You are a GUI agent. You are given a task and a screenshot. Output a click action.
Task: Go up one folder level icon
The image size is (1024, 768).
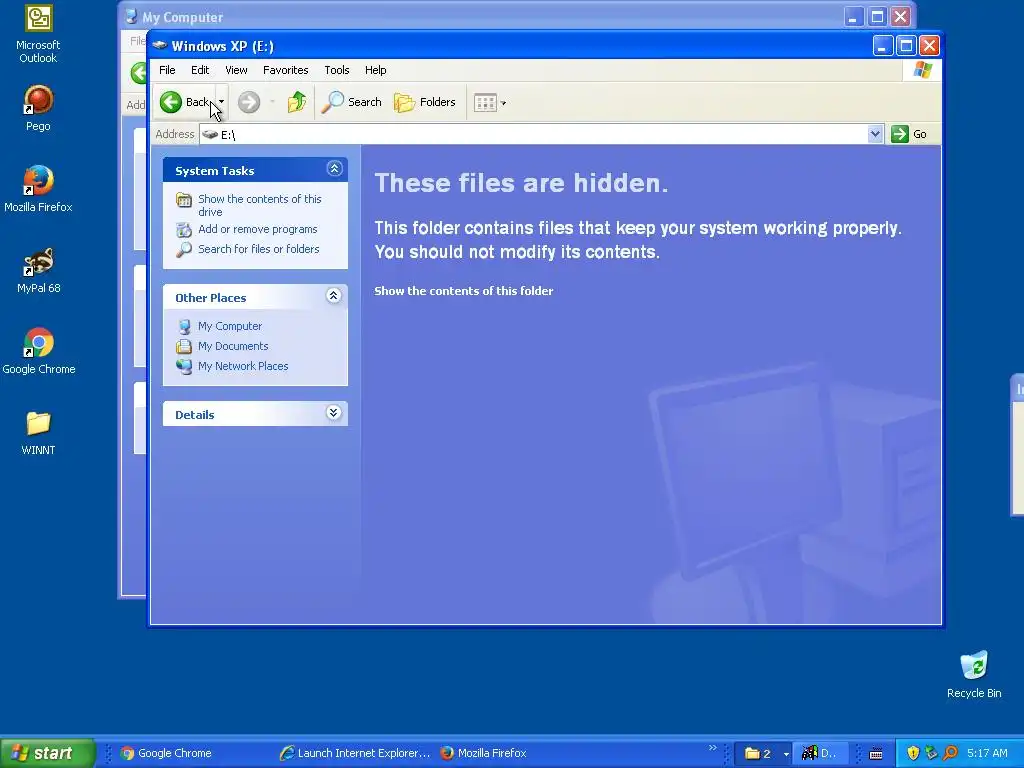pos(297,102)
